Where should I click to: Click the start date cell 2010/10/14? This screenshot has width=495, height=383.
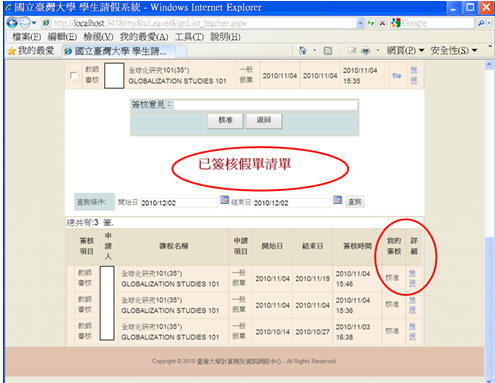click(273, 332)
